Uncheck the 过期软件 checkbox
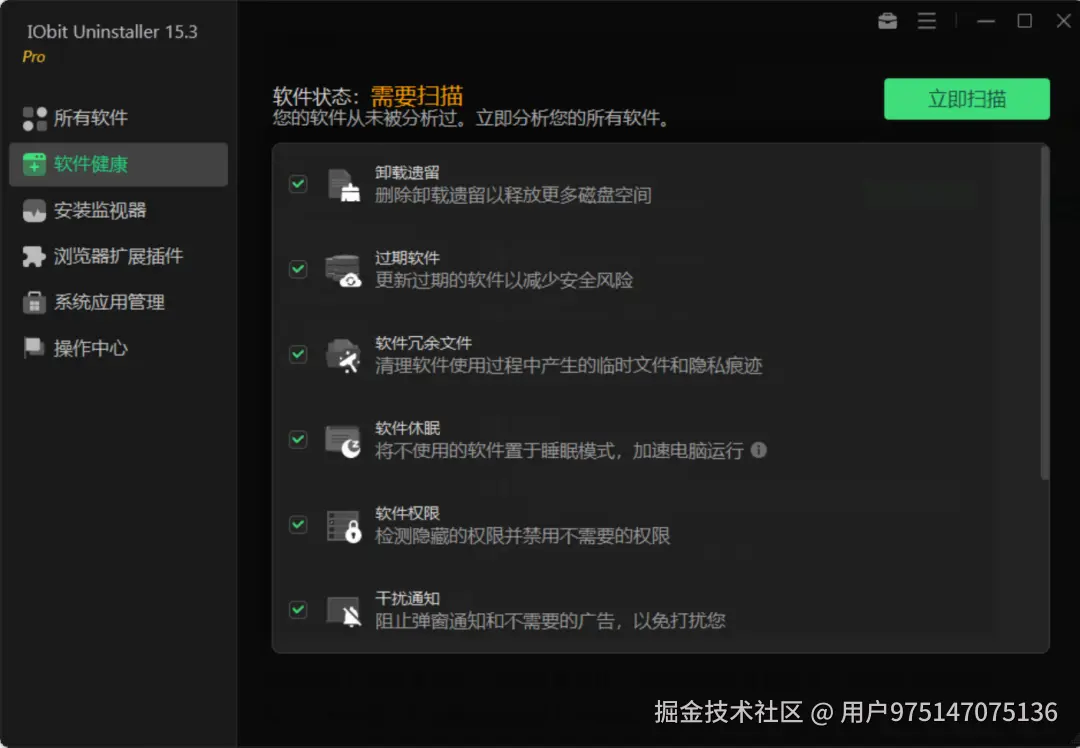The width and height of the screenshot is (1080, 748). tap(298, 269)
